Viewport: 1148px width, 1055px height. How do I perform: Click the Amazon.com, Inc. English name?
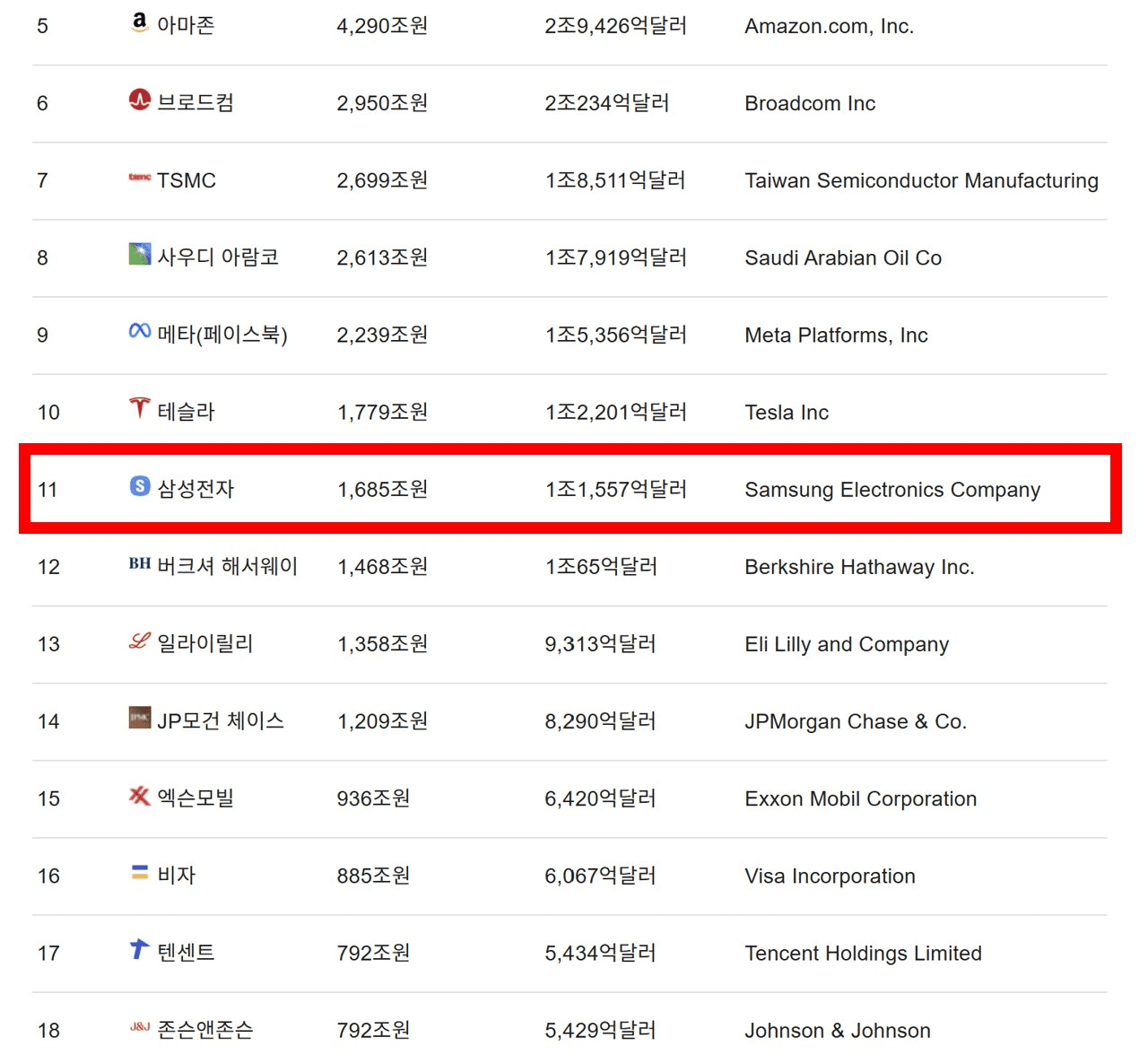pyautogui.click(x=830, y=26)
